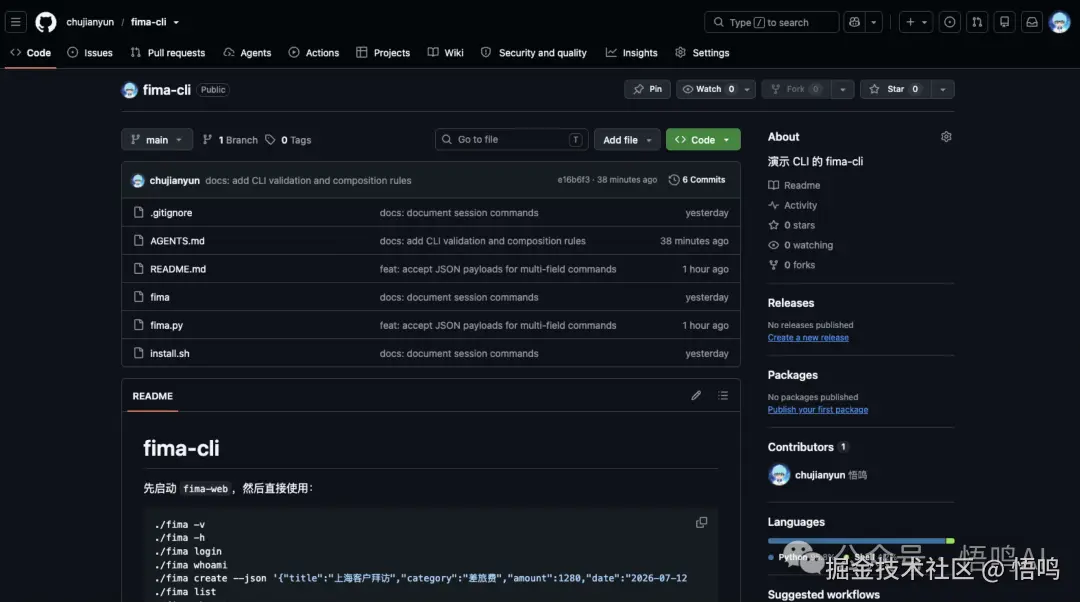Open Activity link in About sidebar
The width and height of the screenshot is (1080, 602).
point(793,205)
